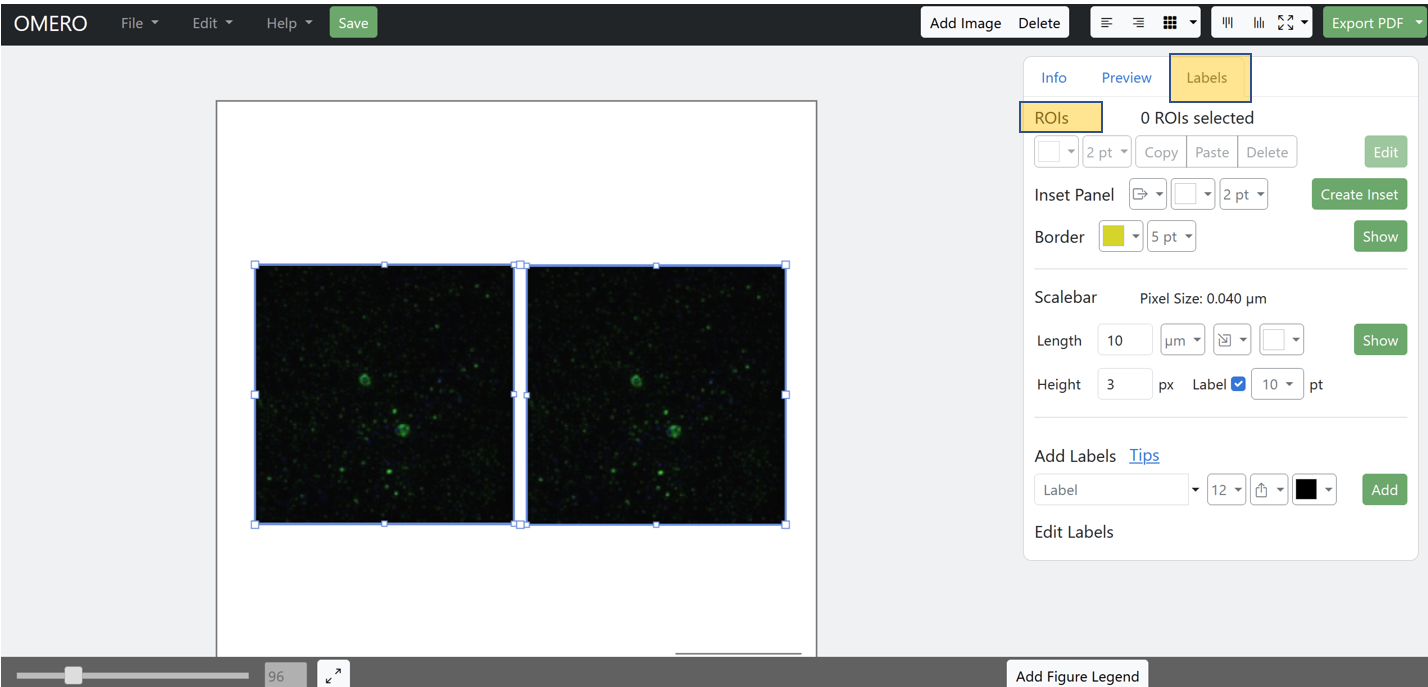The width and height of the screenshot is (1428, 687).
Task: Open the scalebar µm units dropdown
Action: [1182, 340]
